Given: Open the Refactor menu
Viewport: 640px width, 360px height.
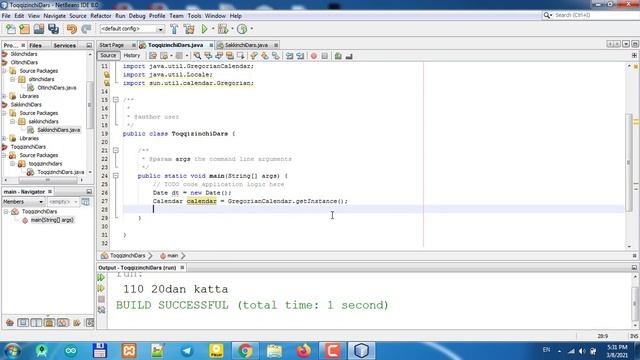Looking at the screenshot, I should (x=101, y=16).
